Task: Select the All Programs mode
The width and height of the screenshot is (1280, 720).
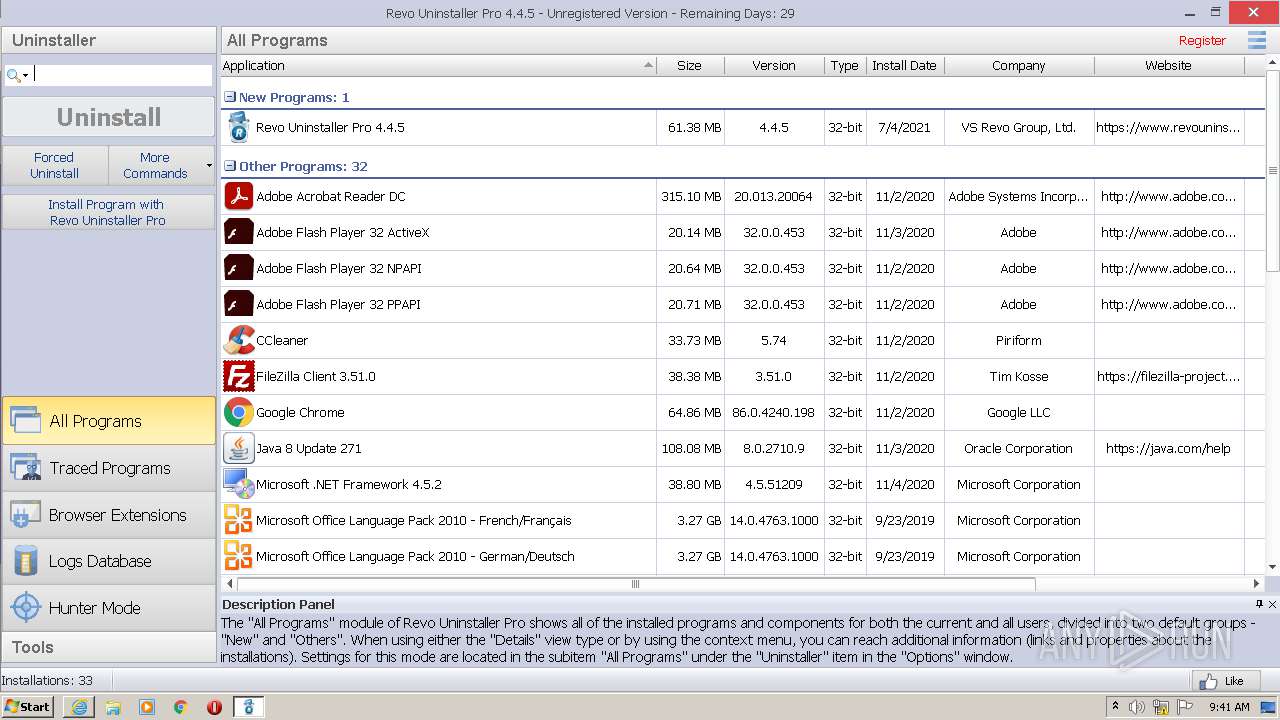Action: click(108, 421)
